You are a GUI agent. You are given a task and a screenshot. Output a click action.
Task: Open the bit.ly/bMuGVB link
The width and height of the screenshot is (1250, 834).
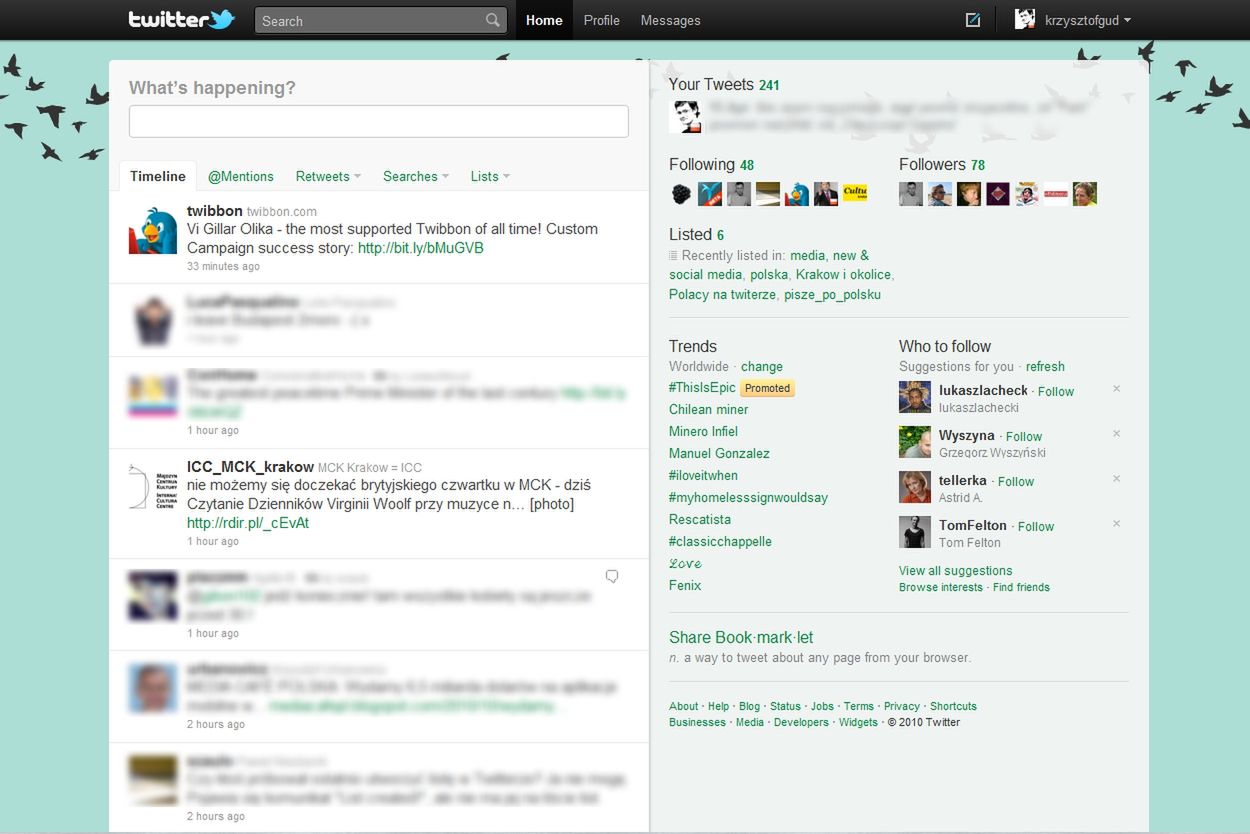coord(421,248)
